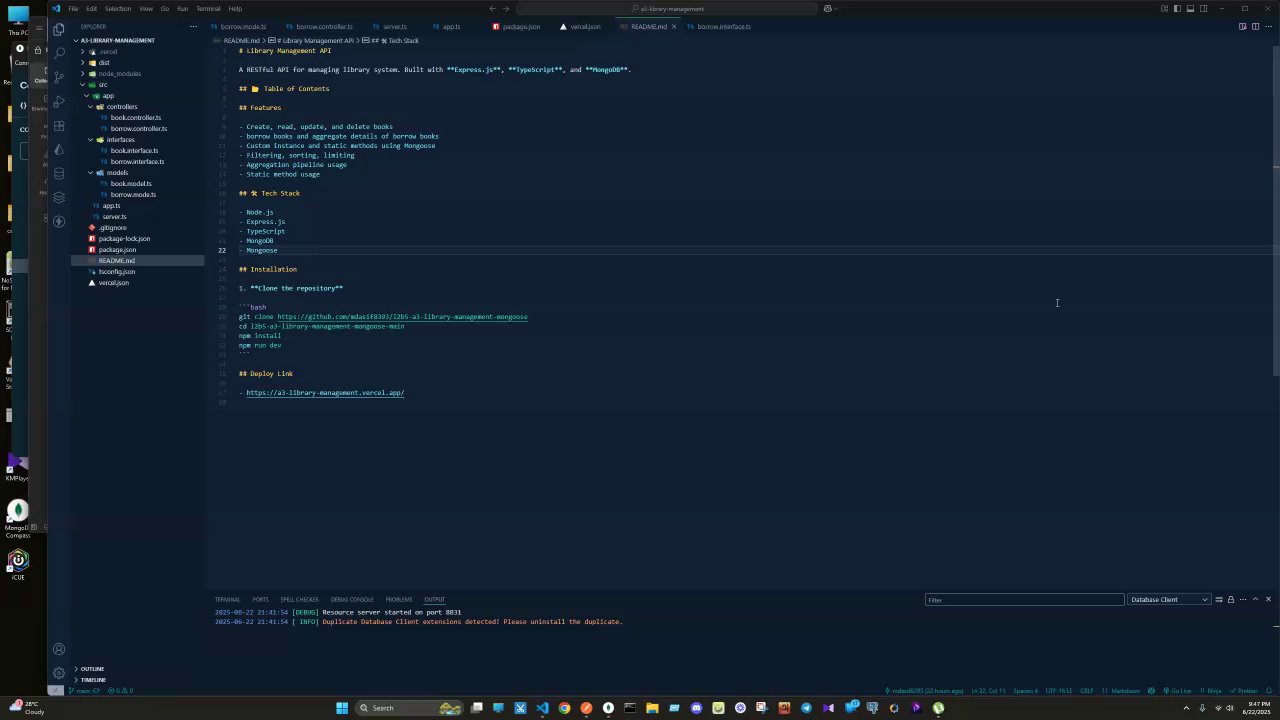This screenshot has height=720, width=1280.
Task: Click the editor vertical scrollbar
Action: pyautogui.click(x=1276, y=210)
